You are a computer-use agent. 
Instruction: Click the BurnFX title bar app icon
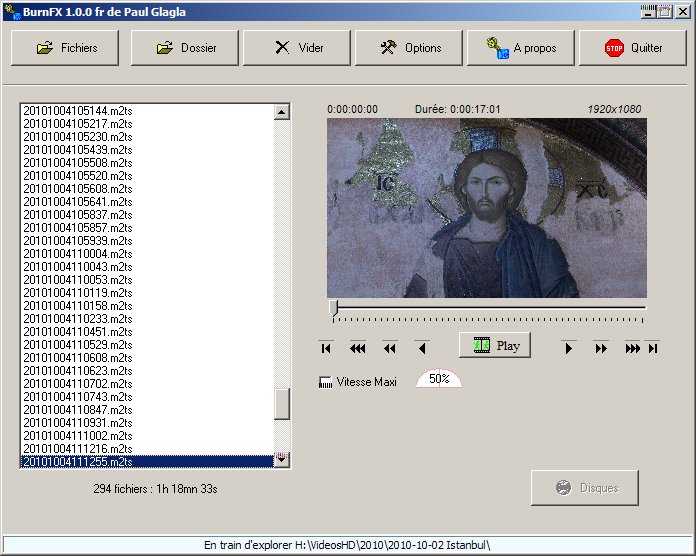12,12
